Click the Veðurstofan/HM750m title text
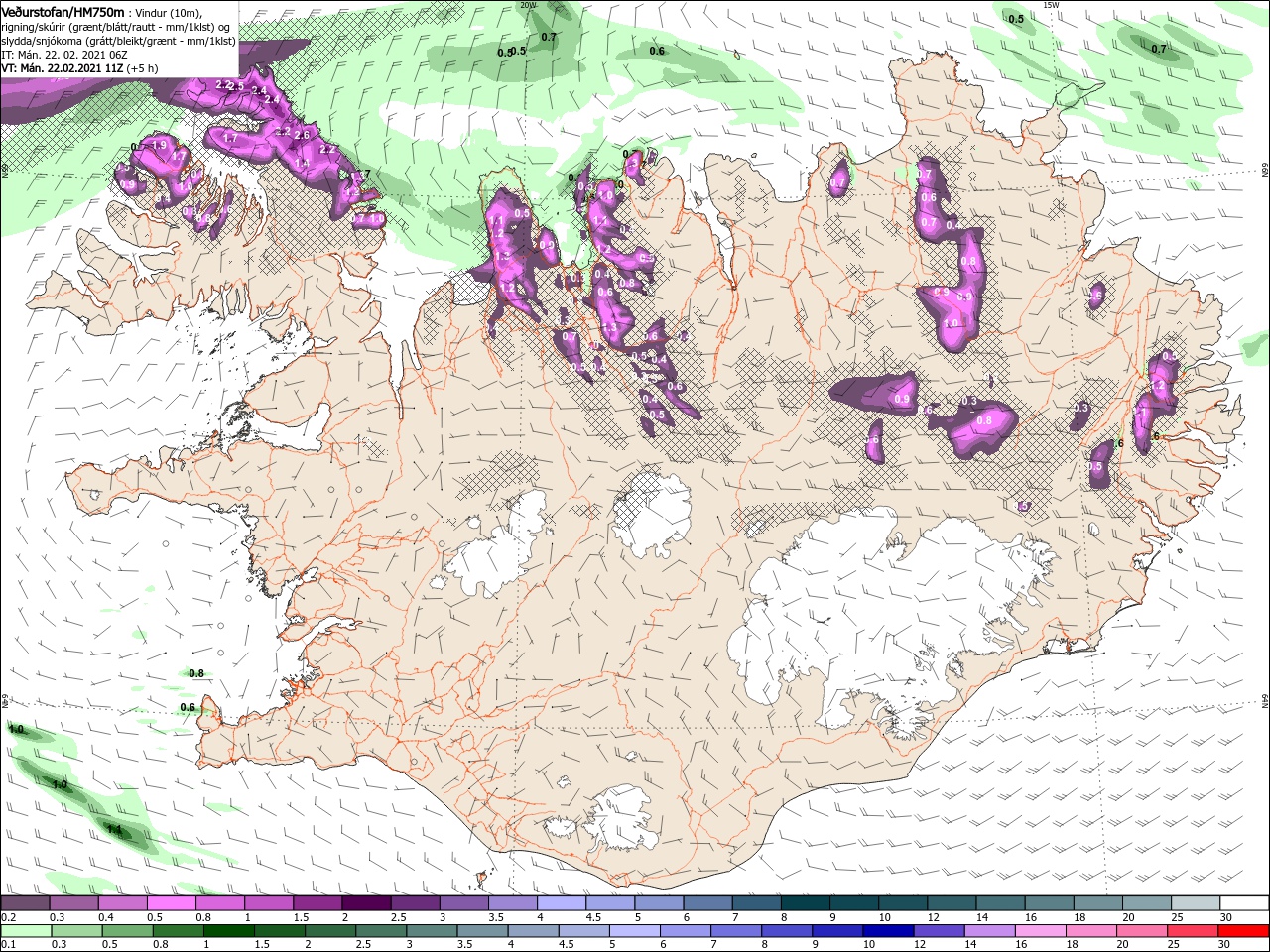Image resolution: width=1270 pixels, height=952 pixels. pos(63,11)
